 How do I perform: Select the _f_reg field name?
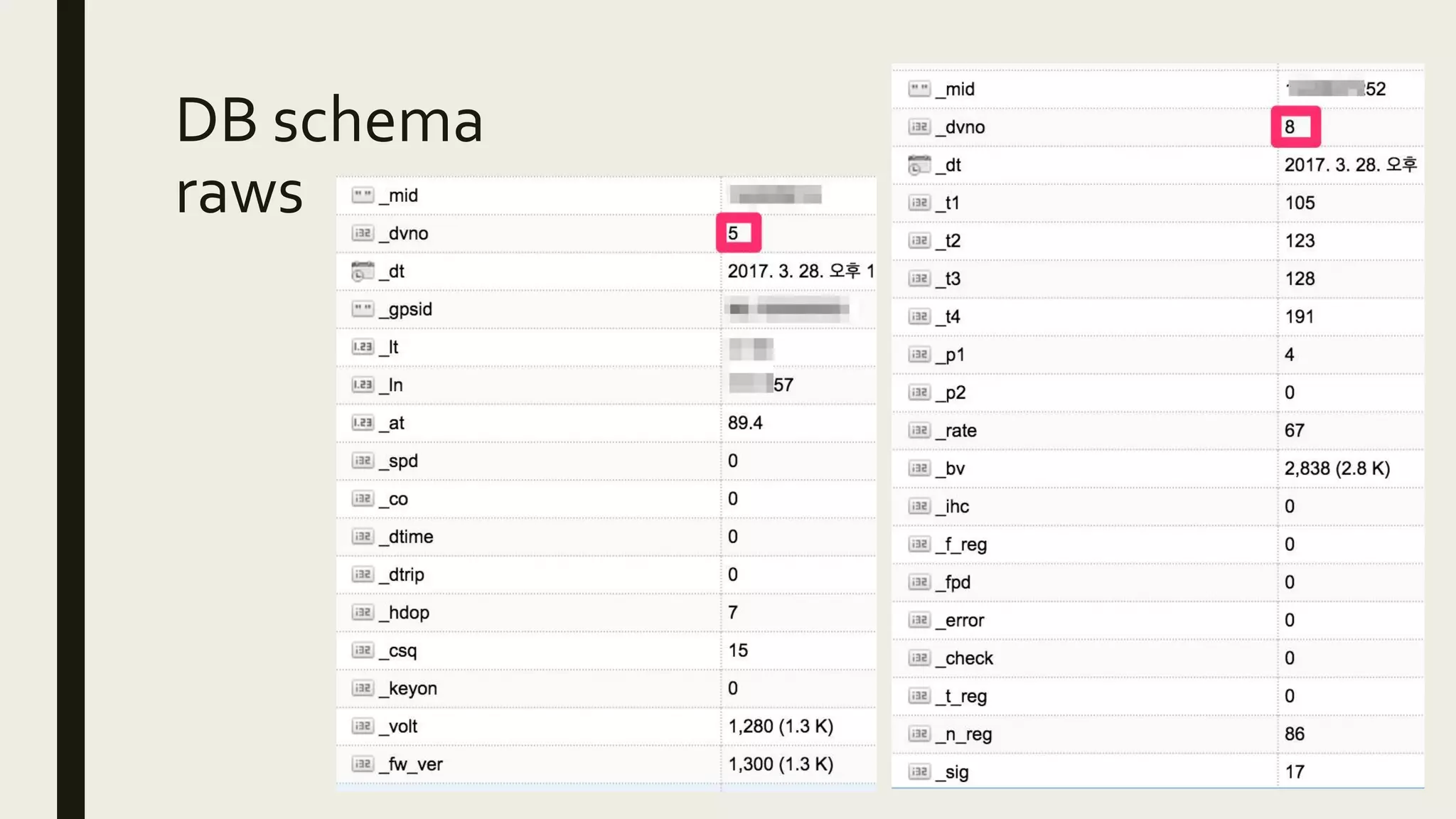point(961,545)
